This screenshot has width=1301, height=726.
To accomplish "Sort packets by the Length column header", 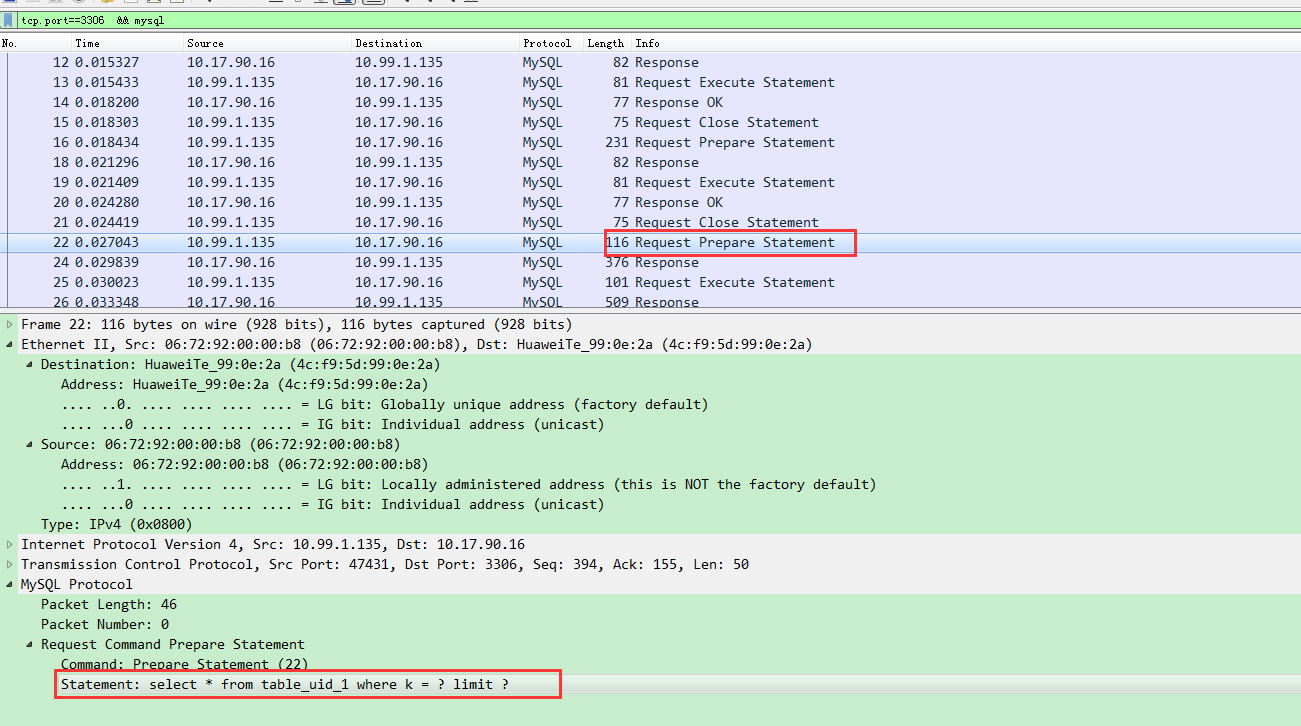I will [606, 43].
